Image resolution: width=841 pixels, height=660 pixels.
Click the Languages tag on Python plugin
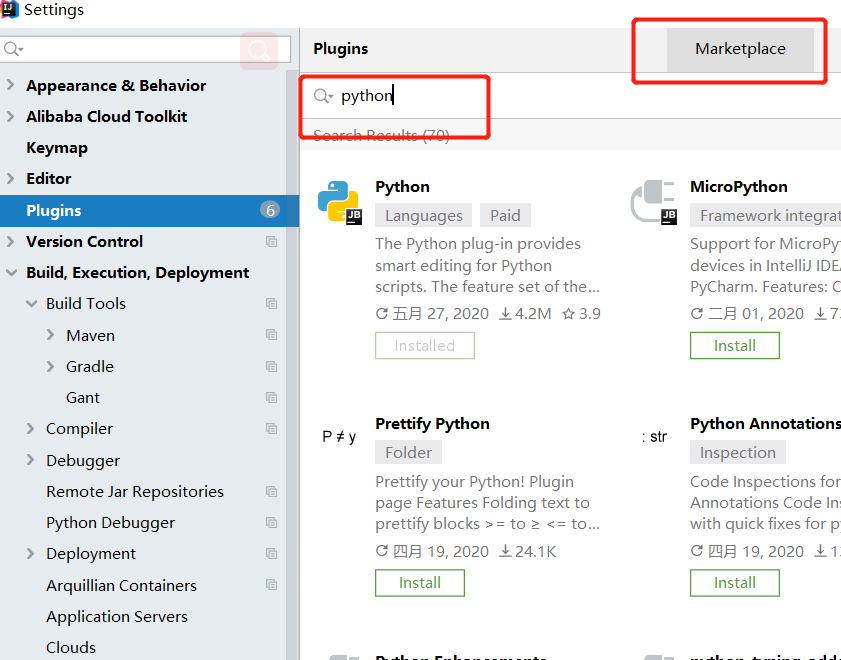coord(424,216)
